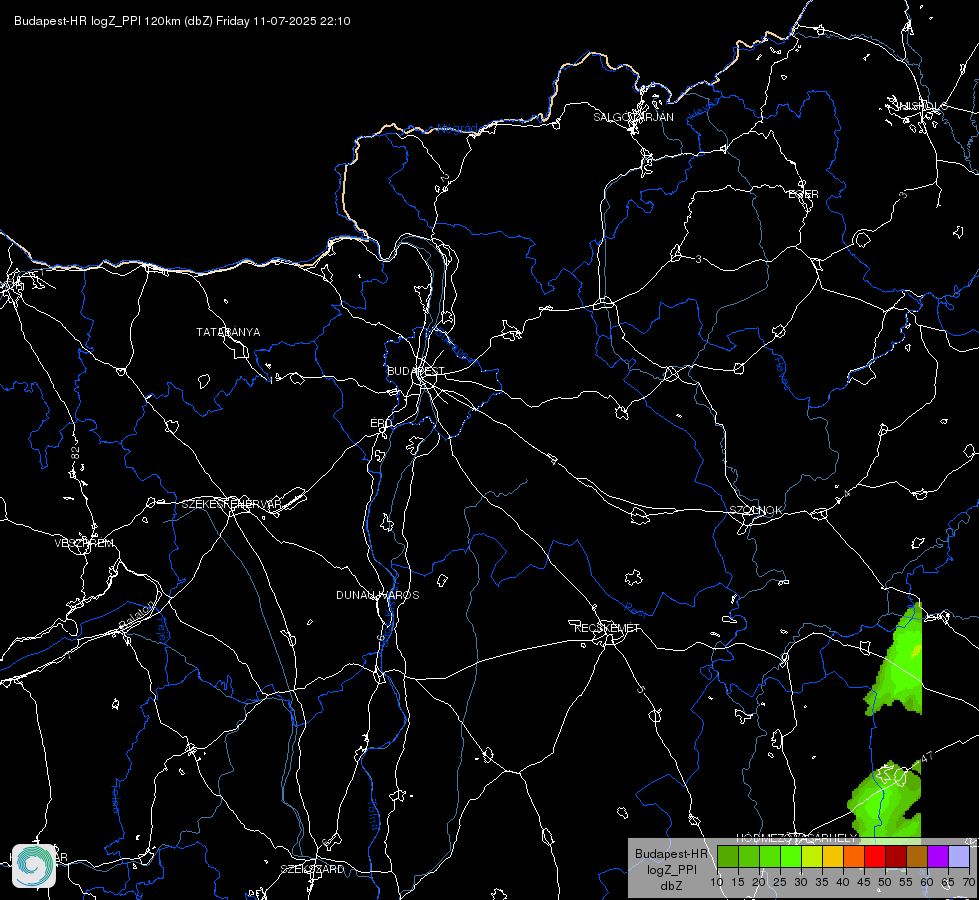This screenshot has height=900, width=979.
Task: Click the SZEKESFEHERVAR city label
Action: tap(232, 504)
